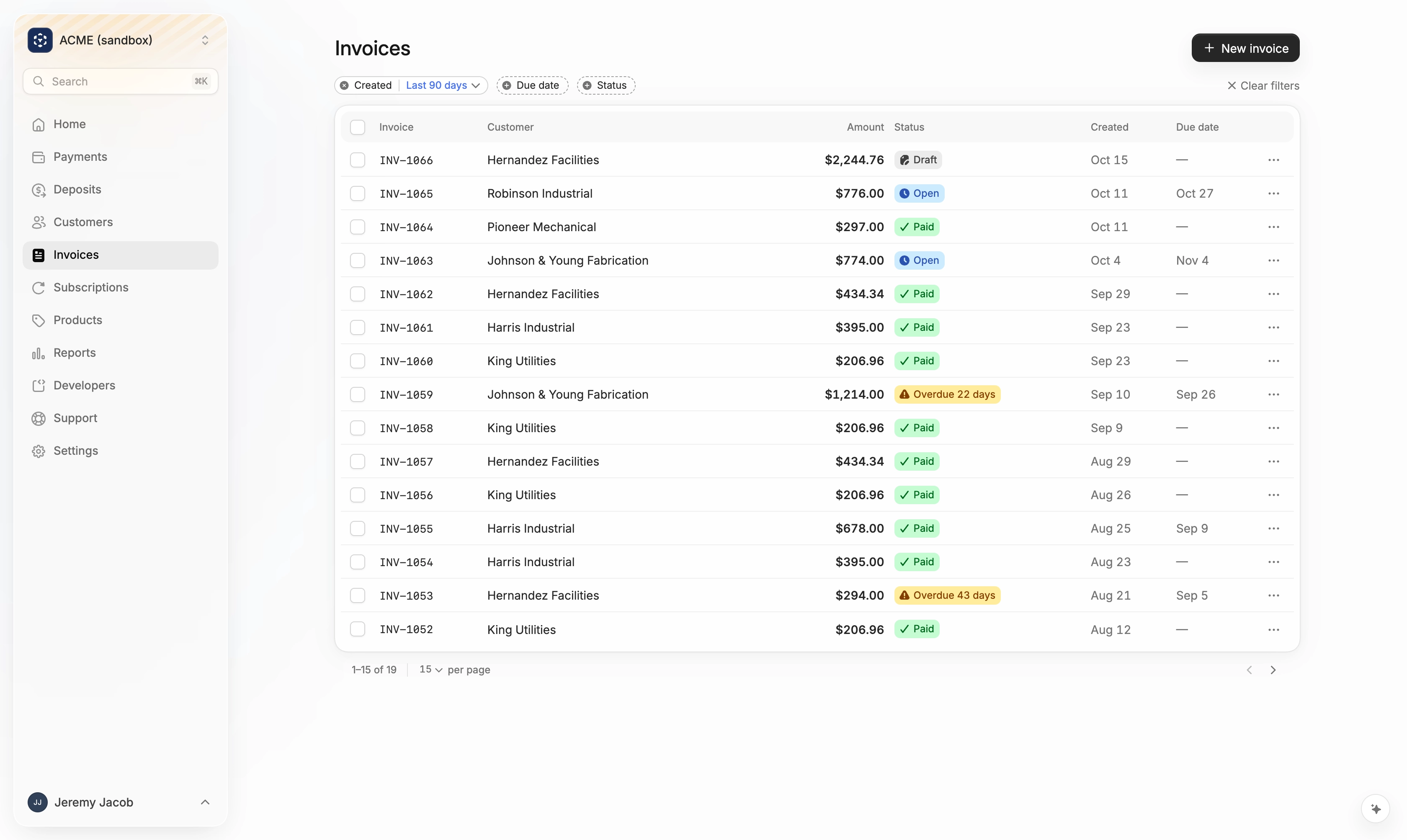The height and width of the screenshot is (840, 1407).
Task: Change the 15 per page dropdown
Action: (x=431, y=670)
